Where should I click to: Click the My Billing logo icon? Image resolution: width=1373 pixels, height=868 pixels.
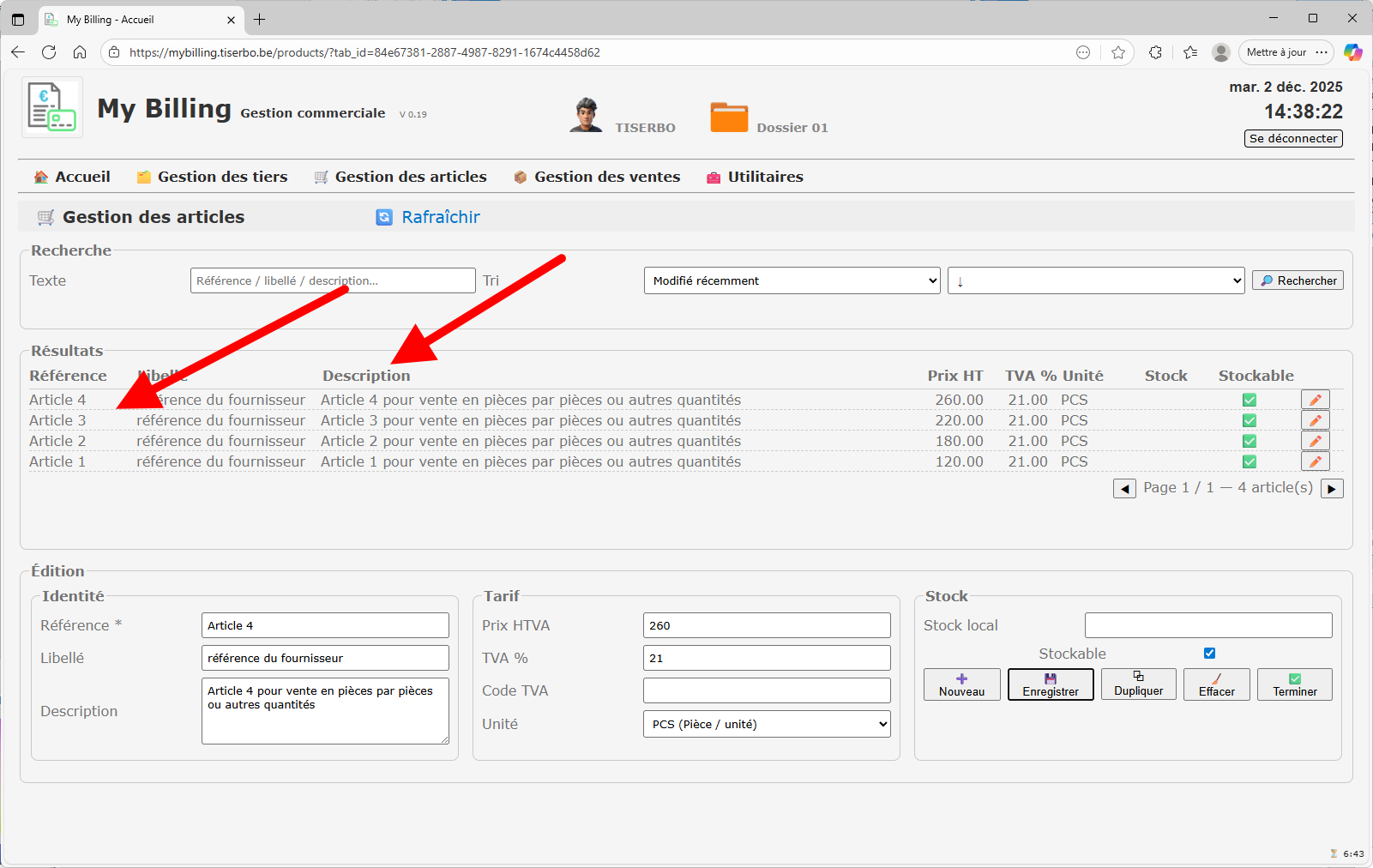coord(51,106)
